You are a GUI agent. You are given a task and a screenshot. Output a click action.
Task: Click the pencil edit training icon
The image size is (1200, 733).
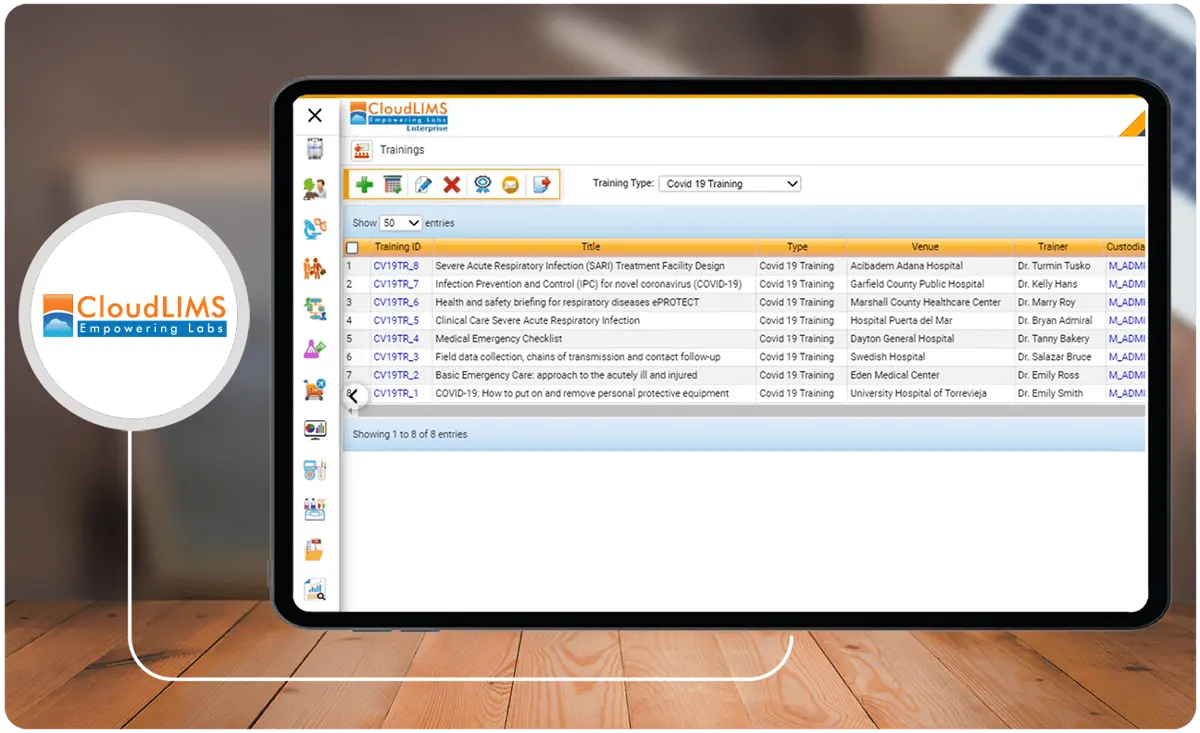[423, 184]
